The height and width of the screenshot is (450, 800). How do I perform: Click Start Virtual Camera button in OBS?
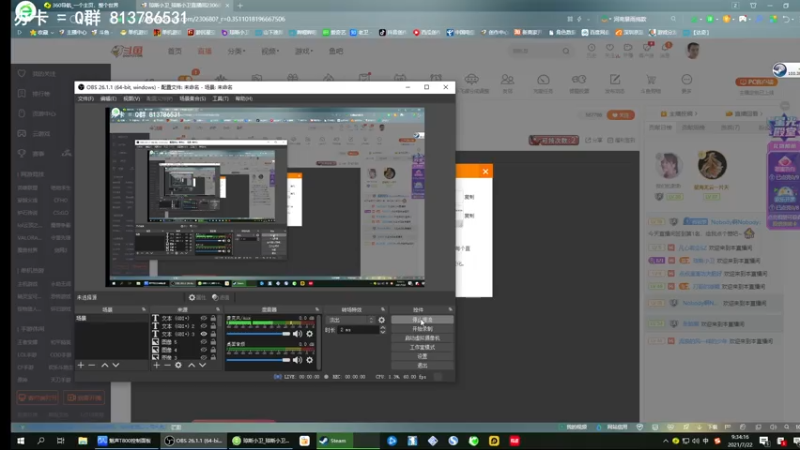422,338
